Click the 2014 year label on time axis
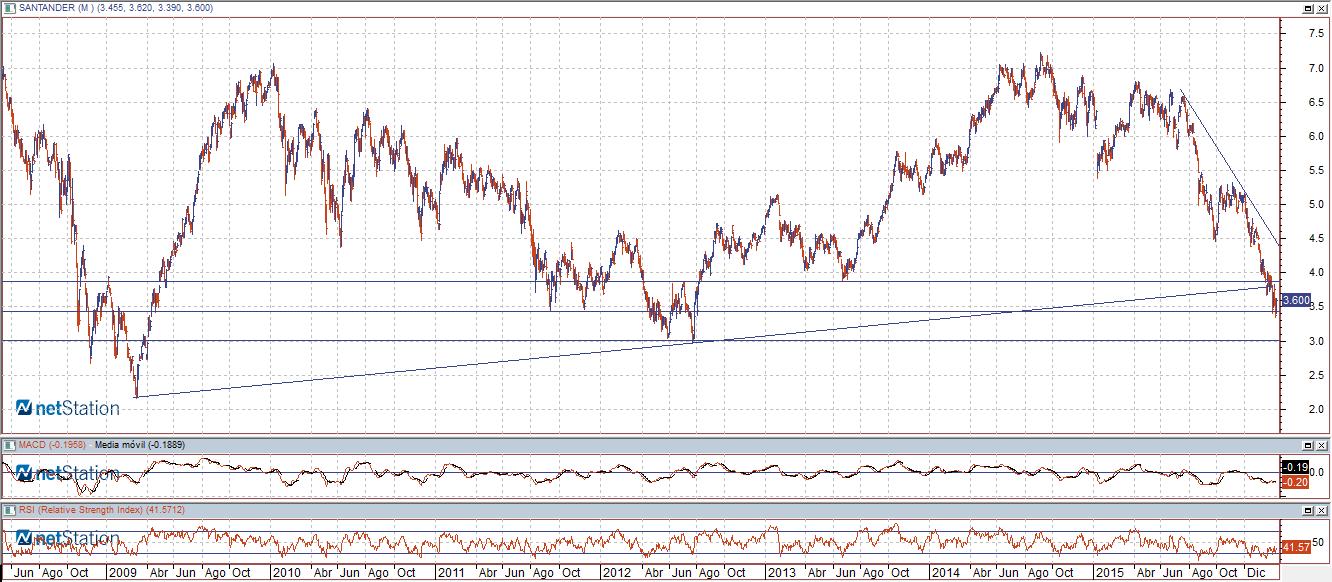 [x=945, y=574]
